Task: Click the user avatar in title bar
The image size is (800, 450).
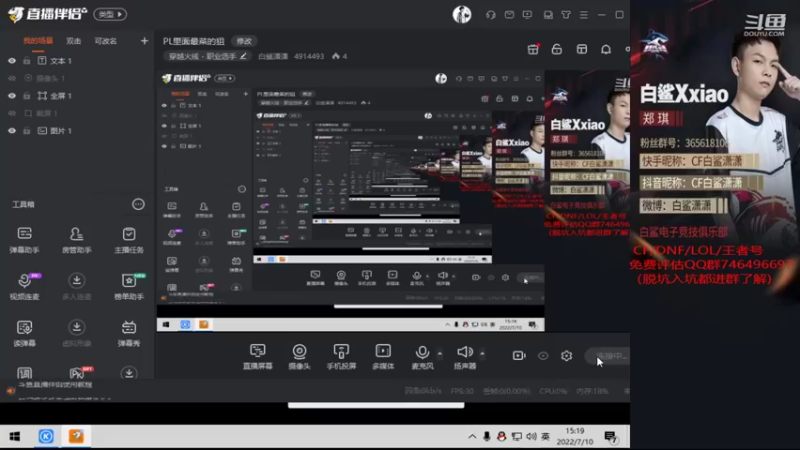Action: click(462, 14)
